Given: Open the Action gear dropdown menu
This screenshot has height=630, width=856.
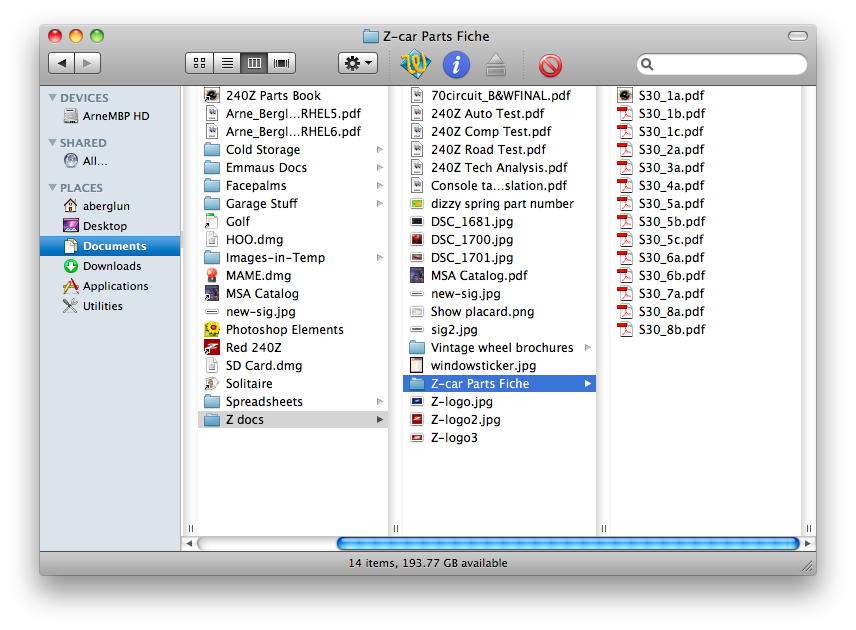Looking at the screenshot, I should [358, 63].
